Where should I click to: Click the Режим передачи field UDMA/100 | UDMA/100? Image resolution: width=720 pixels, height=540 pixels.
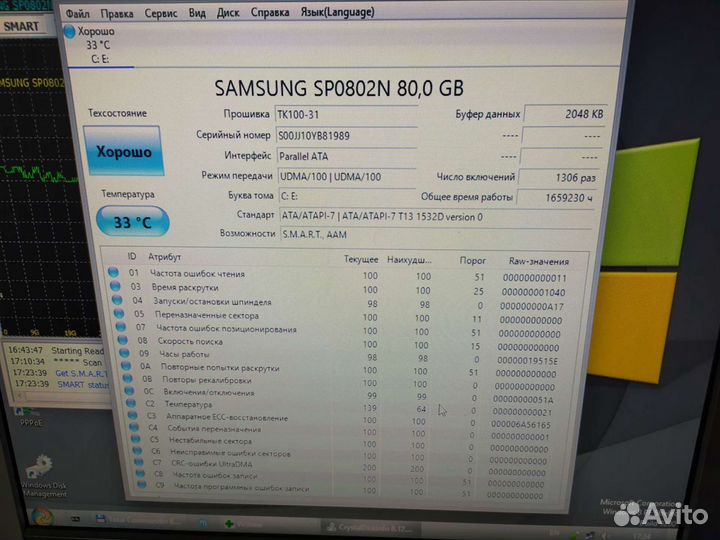347,176
